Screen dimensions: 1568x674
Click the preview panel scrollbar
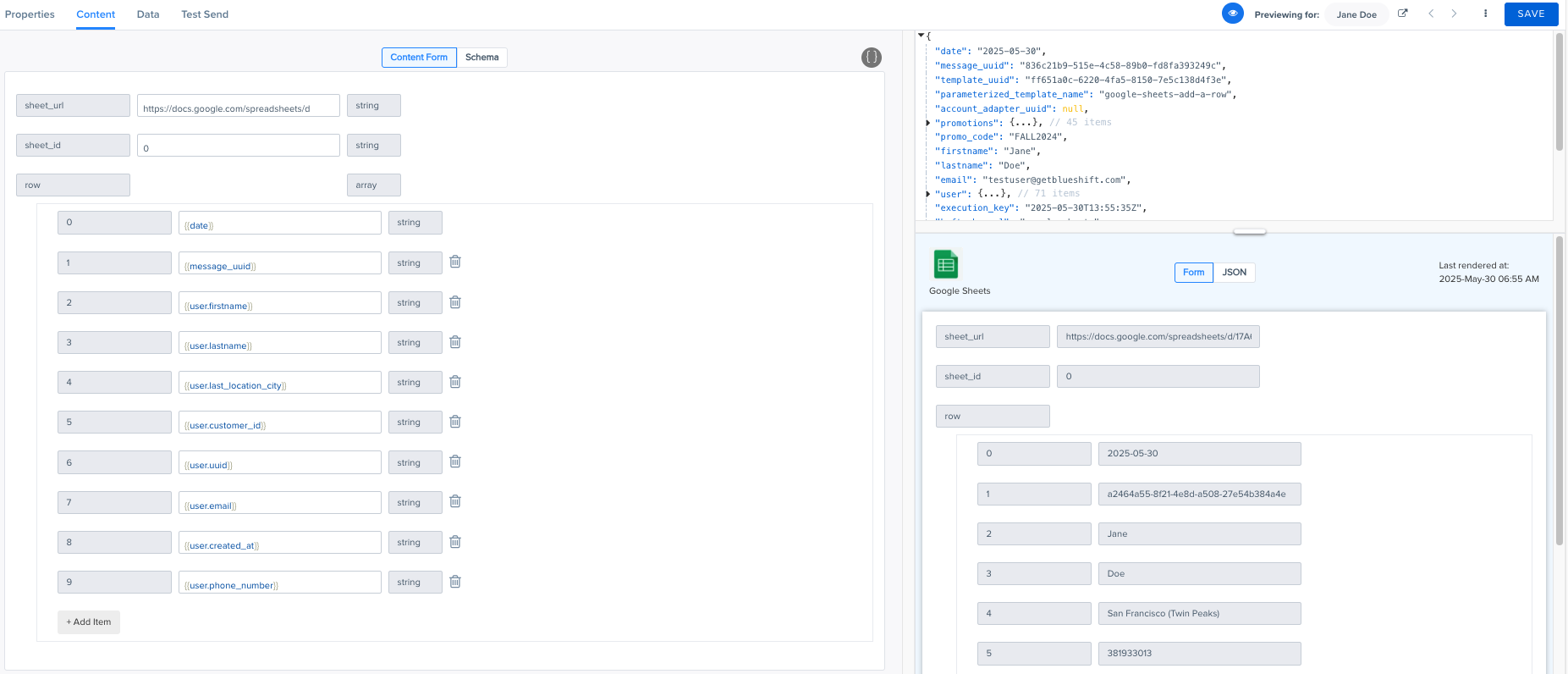[x=1560, y=389]
